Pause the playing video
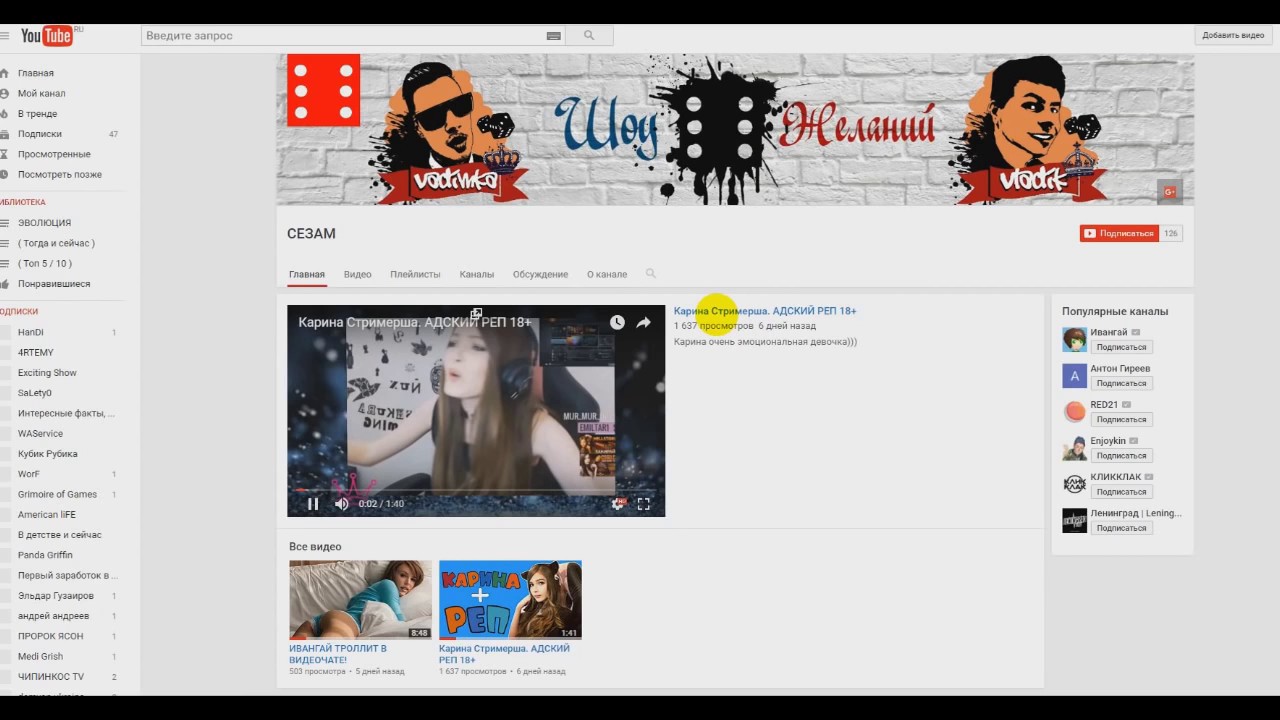The height and width of the screenshot is (720, 1280). click(313, 504)
